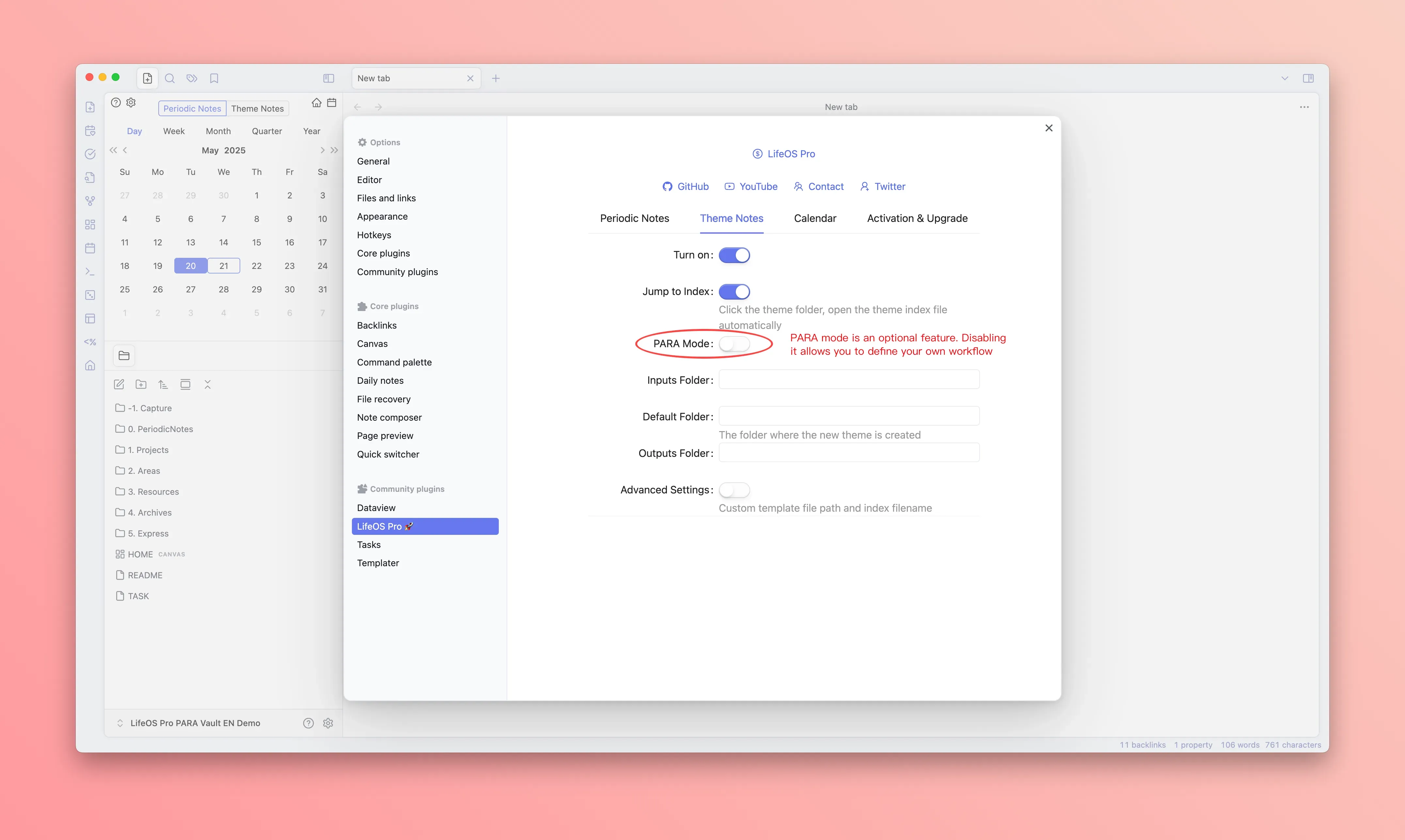Disable the Jump to Index toggle
This screenshot has width=1405, height=840.
point(734,291)
